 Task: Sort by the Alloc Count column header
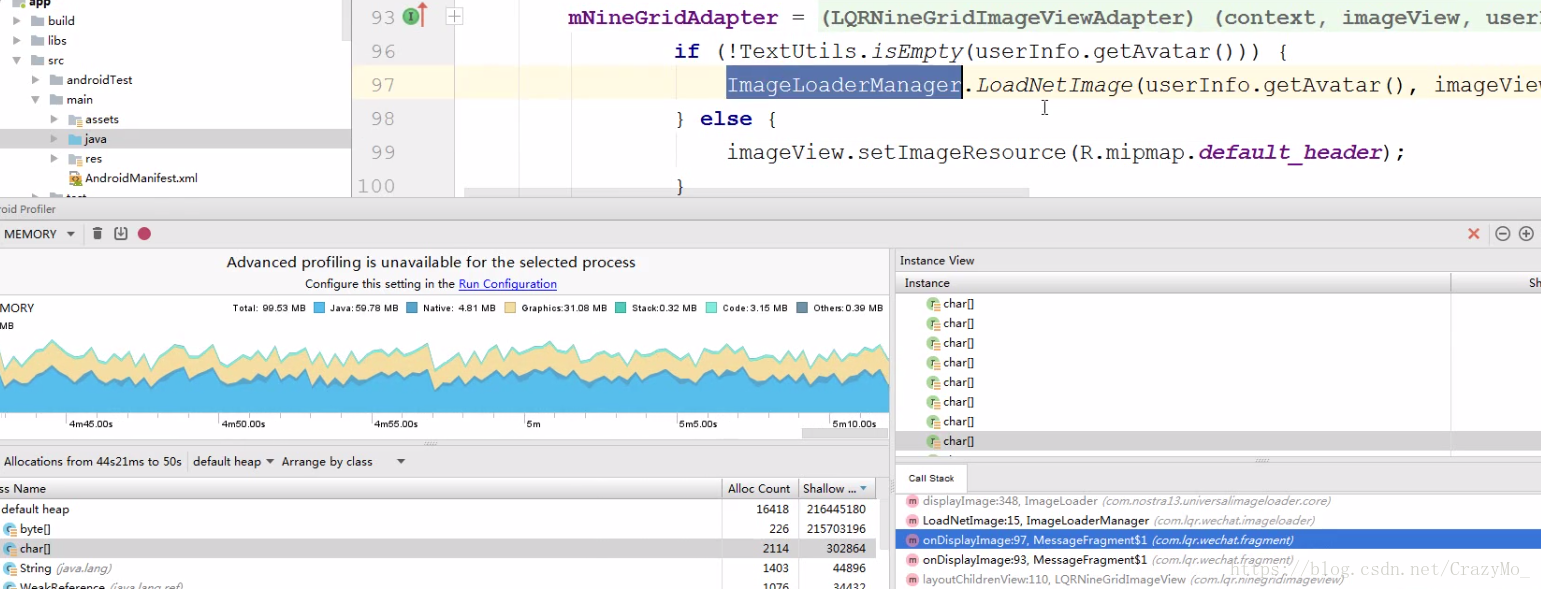759,489
